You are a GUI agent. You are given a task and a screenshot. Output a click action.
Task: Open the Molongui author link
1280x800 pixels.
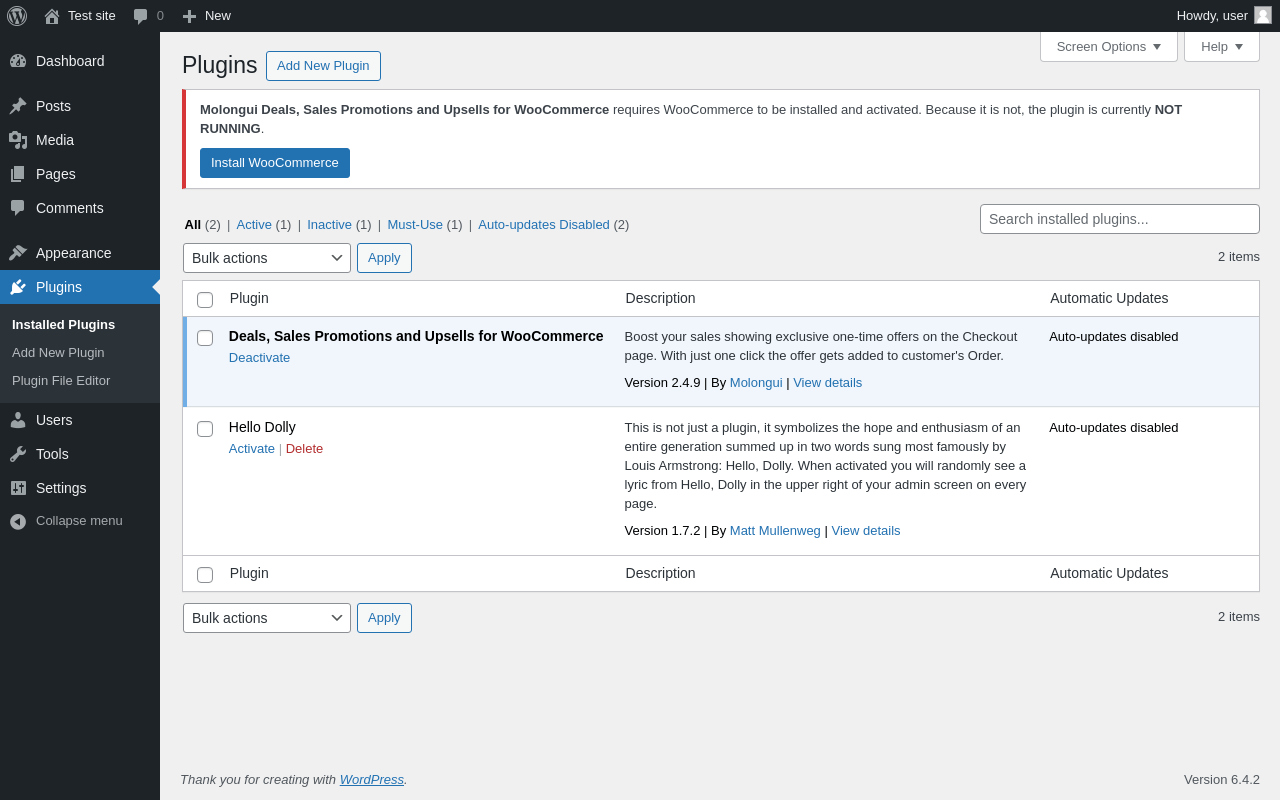tap(756, 383)
